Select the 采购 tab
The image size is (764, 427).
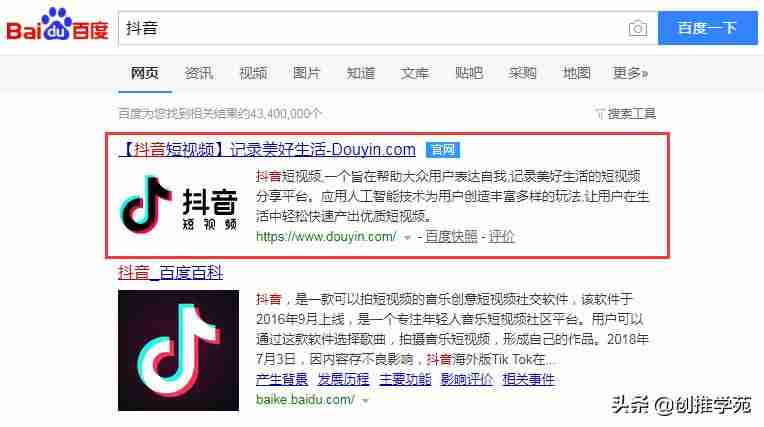[x=522, y=73]
